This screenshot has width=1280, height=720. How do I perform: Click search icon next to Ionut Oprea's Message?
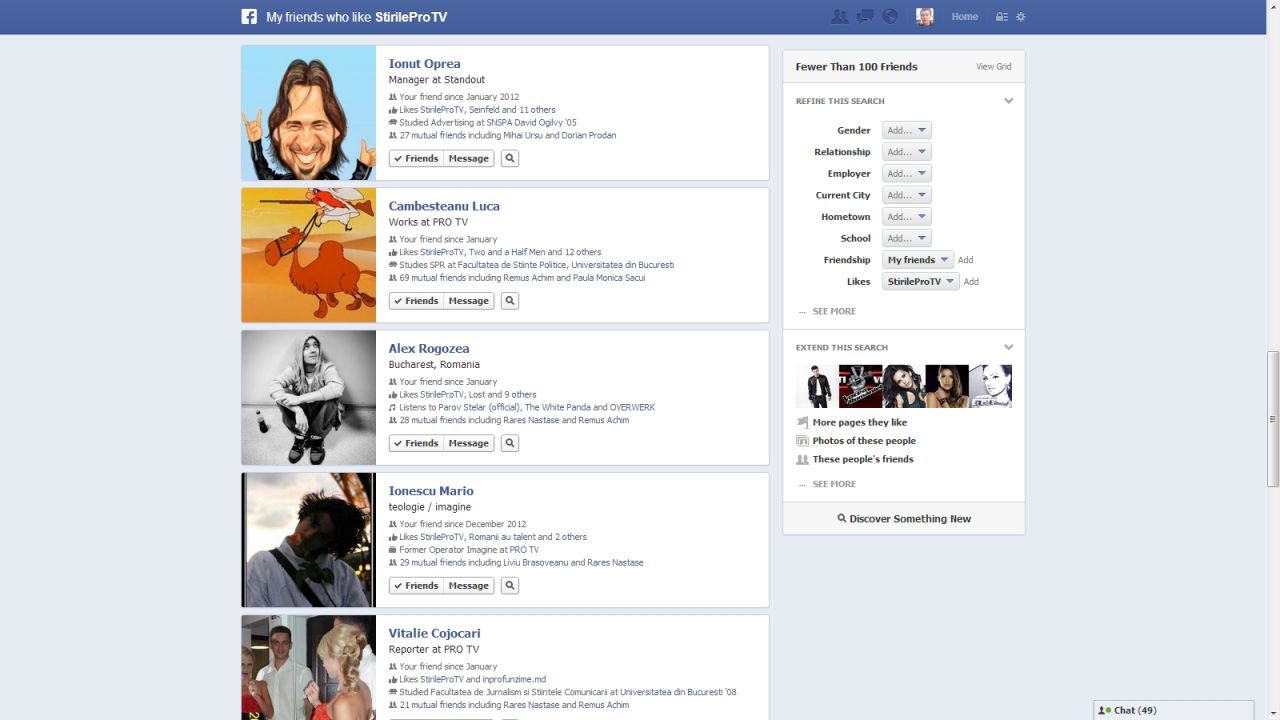510,158
